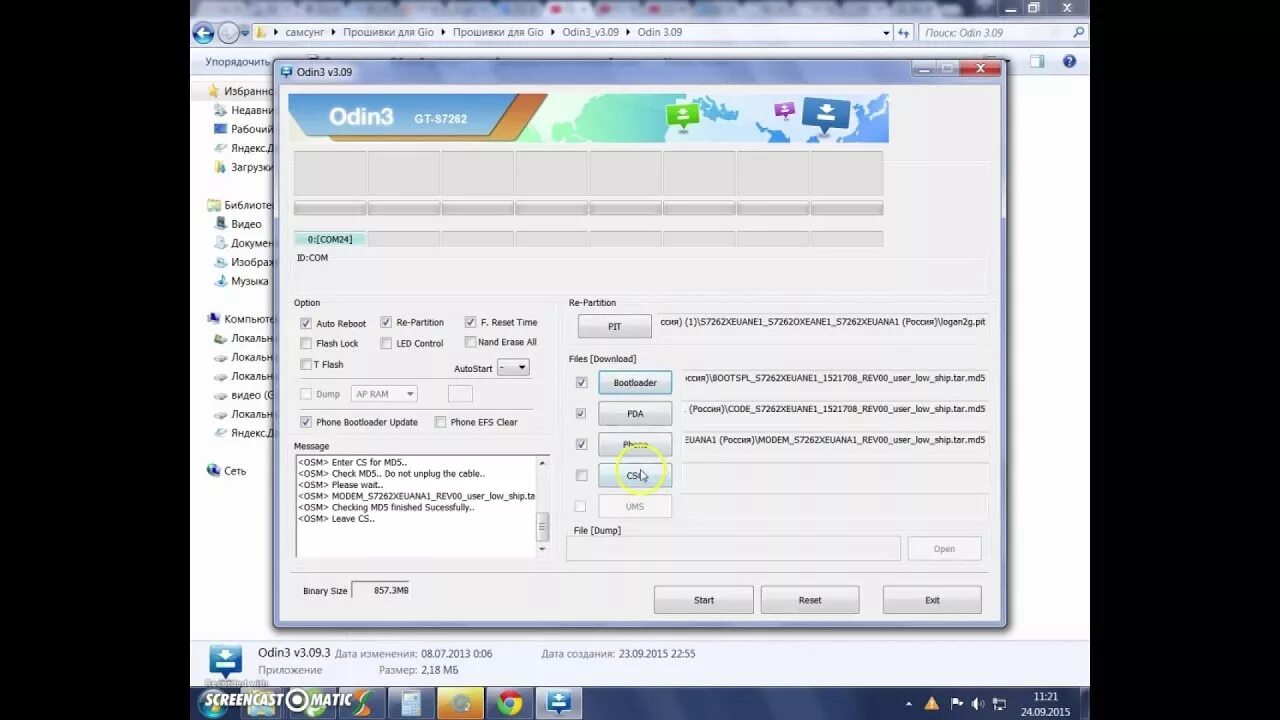Uncheck Phone Bootloader Update

306,422
